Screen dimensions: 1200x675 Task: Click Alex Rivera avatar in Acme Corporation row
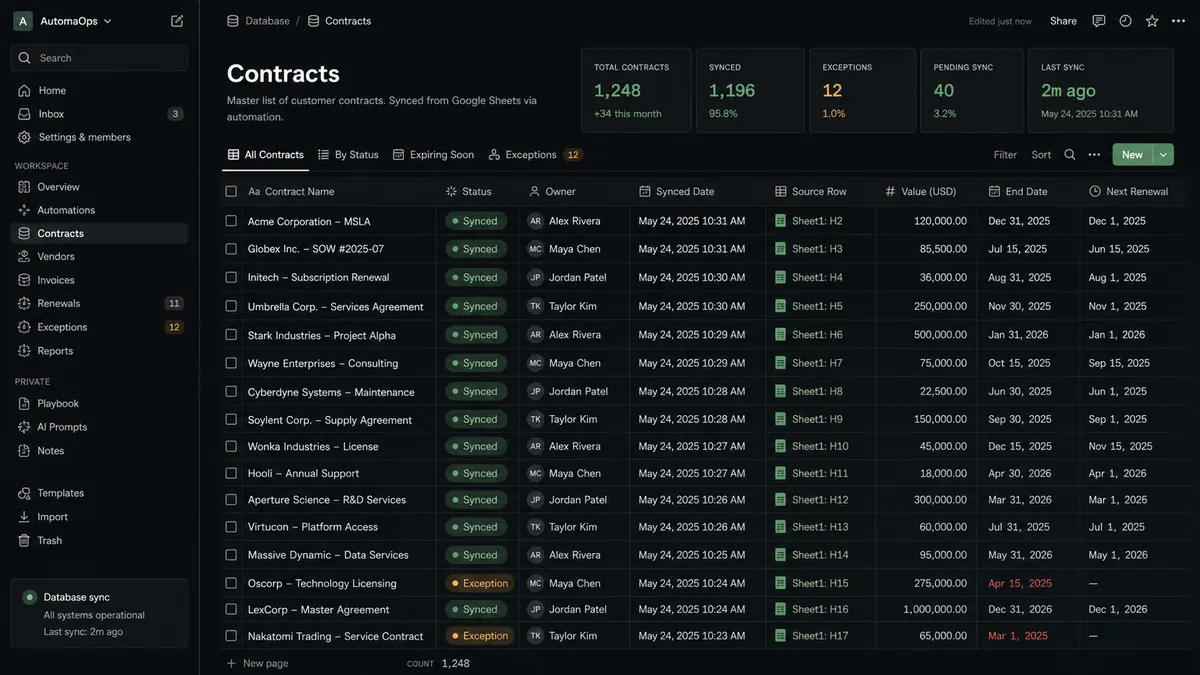coord(535,221)
